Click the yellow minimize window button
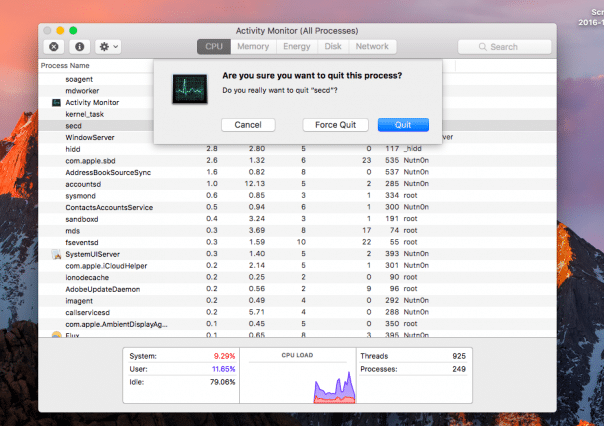Image resolution: width=604 pixels, height=426 pixels. point(60,30)
